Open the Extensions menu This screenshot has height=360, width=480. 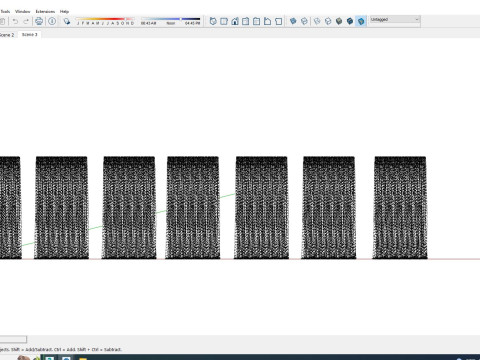45,11
